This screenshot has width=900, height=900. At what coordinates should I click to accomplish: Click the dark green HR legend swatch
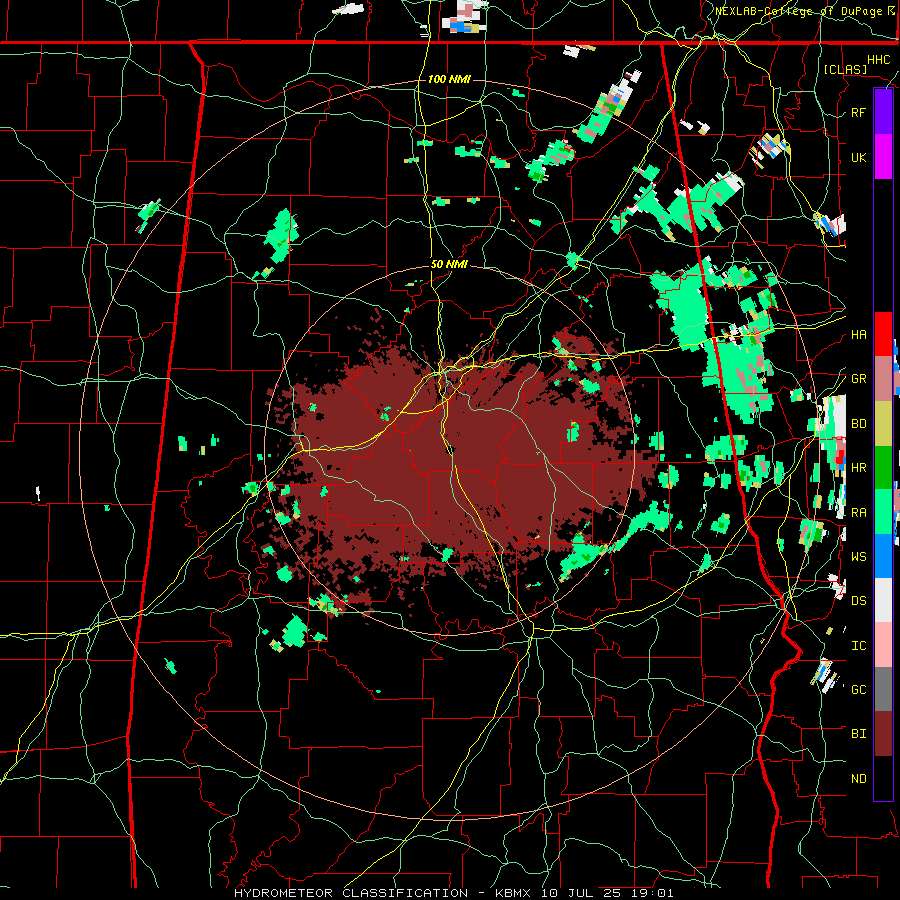883,468
